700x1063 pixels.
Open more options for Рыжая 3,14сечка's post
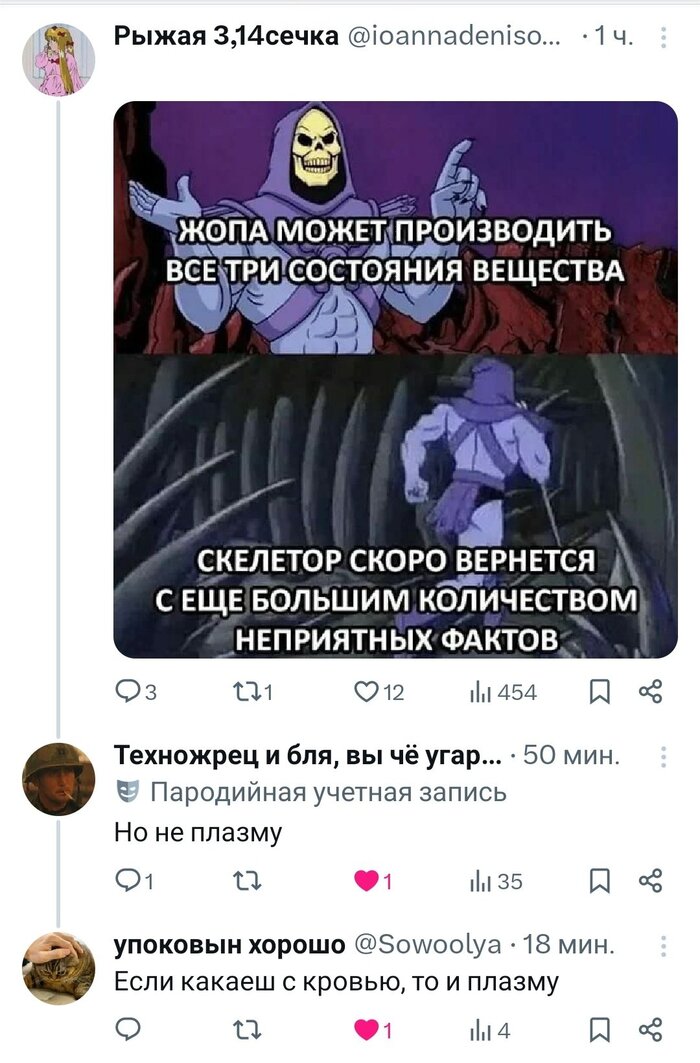click(665, 39)
